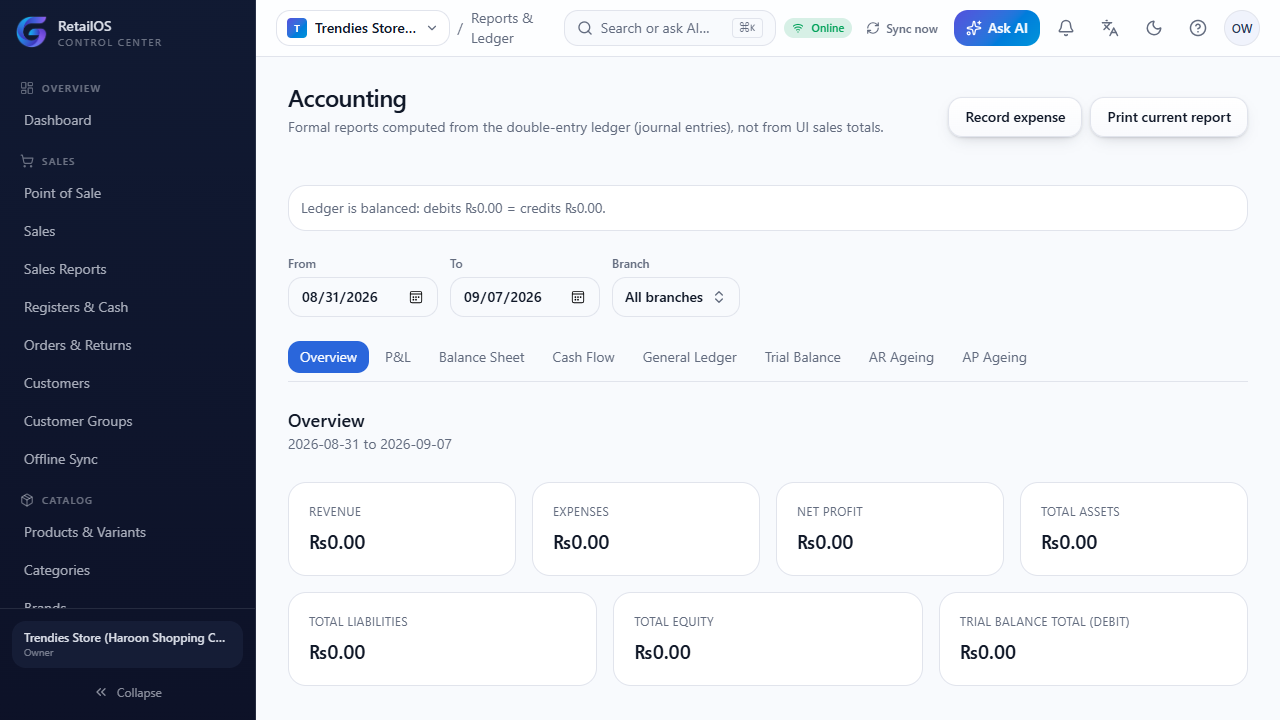Click the RetailOS logo icon

pyautogui.click(x=32, y=33)
